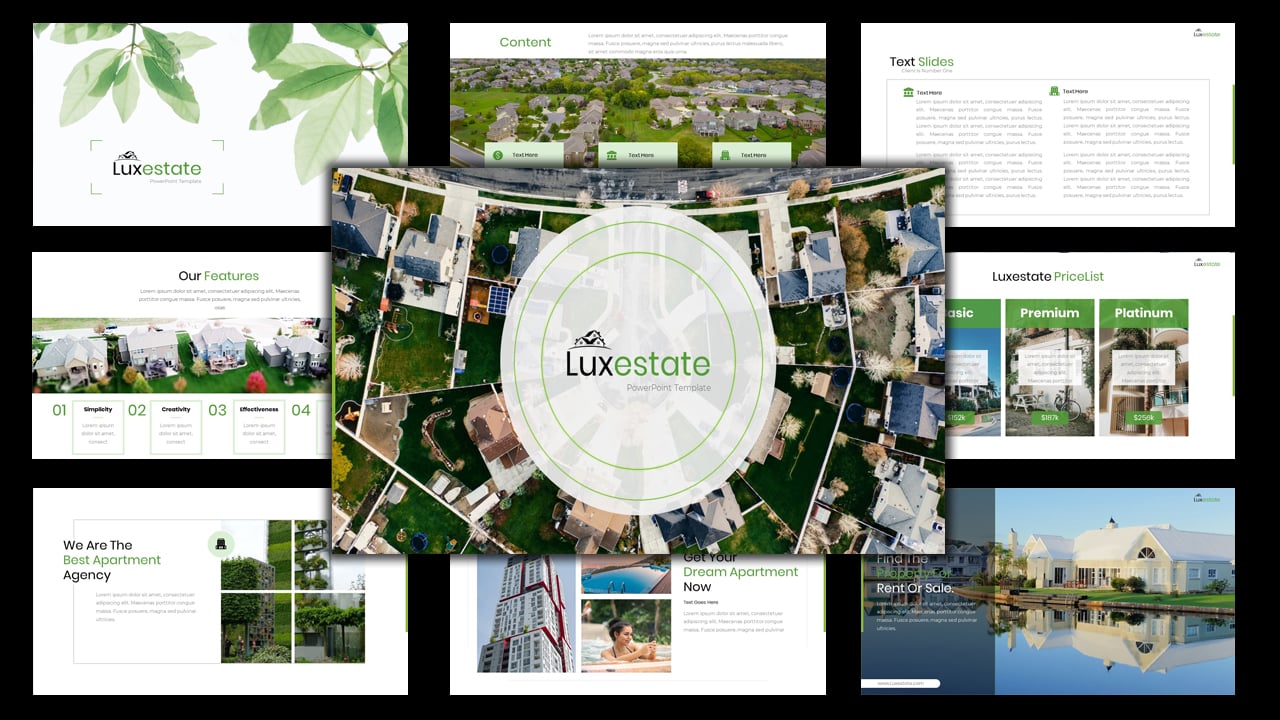
Task: Click the '$250k' price tag
Action: [1144, 418]
